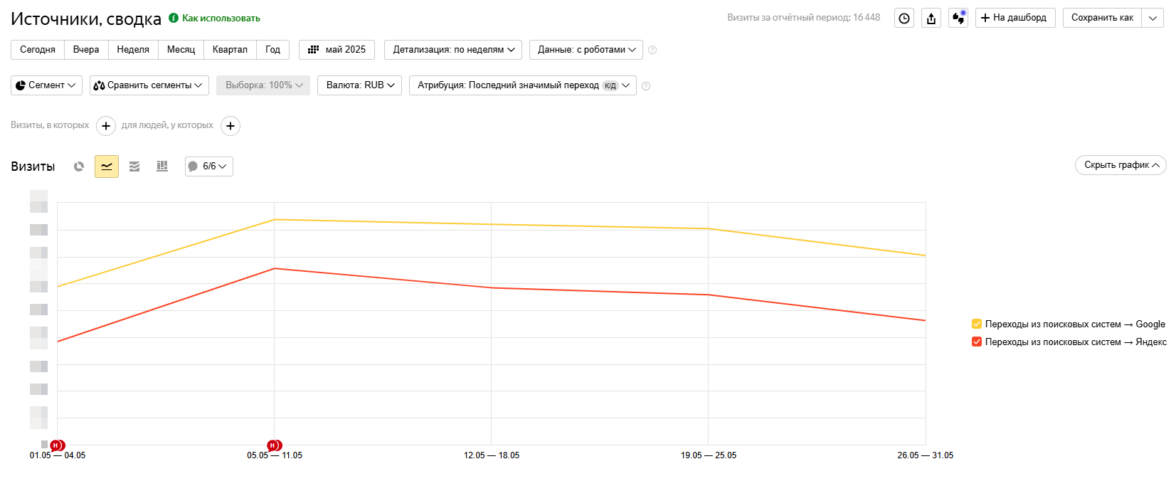The image size is (1176, 486).
Task: Add a people condition with the second plus button
Action: click(230, 126)
